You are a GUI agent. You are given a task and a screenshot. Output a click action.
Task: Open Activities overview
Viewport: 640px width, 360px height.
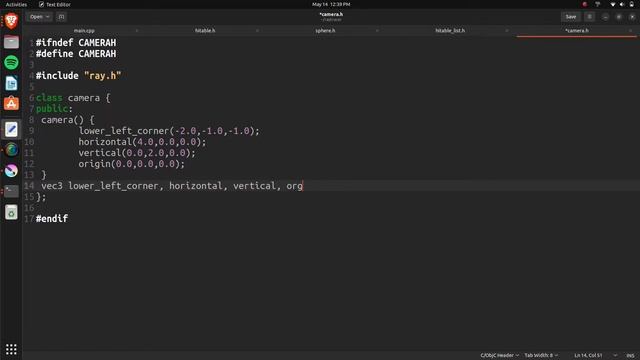pyautogui.click(x=16, y=4)
